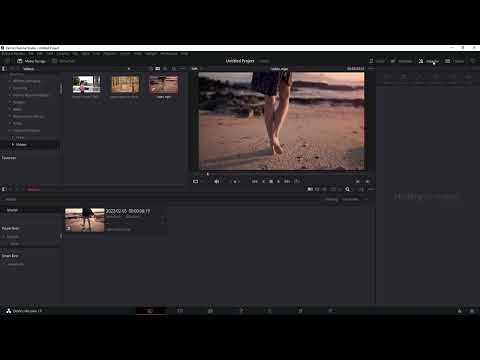Click the DaVinci Resolve 17 logo

click(9, 311)
